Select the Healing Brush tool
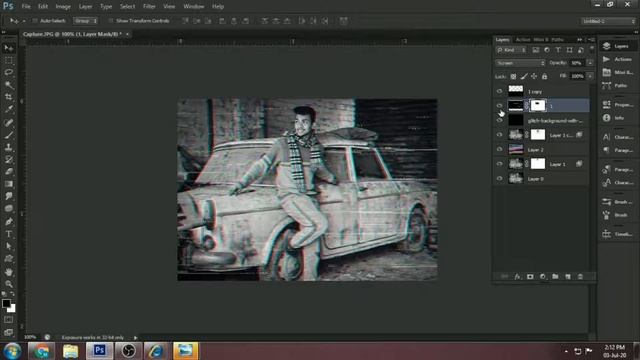Image resolution: width=640 pixels, height=360 pixels. click(x=9, y=122)
